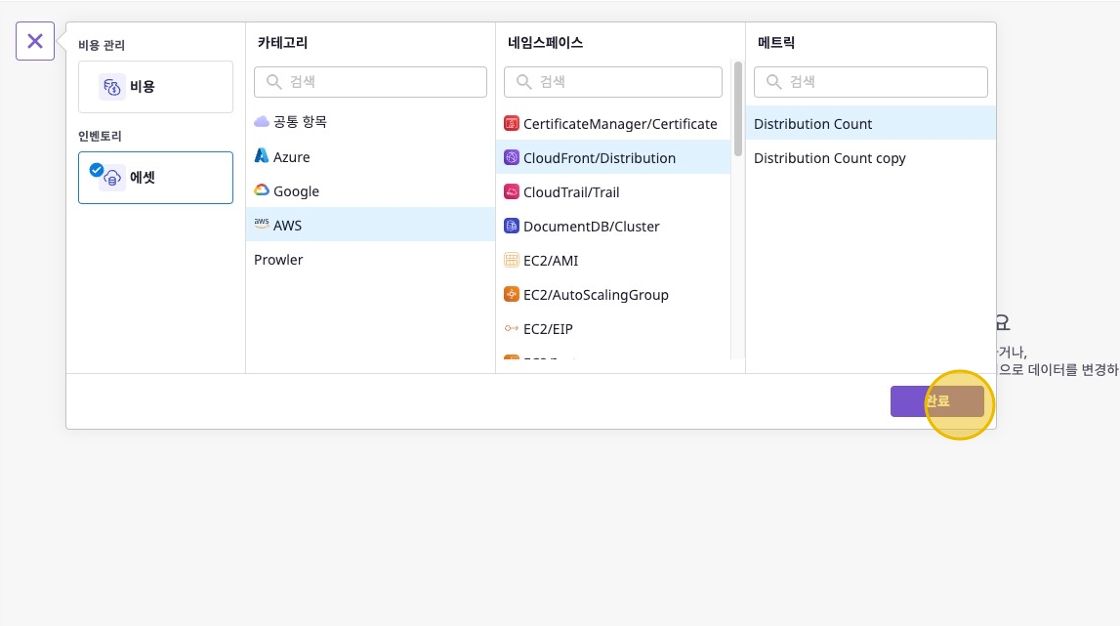Viewport: 1120px width, 626px height.
Task: Select the EC2/EIP namespace
Action: tap(547, 329)
